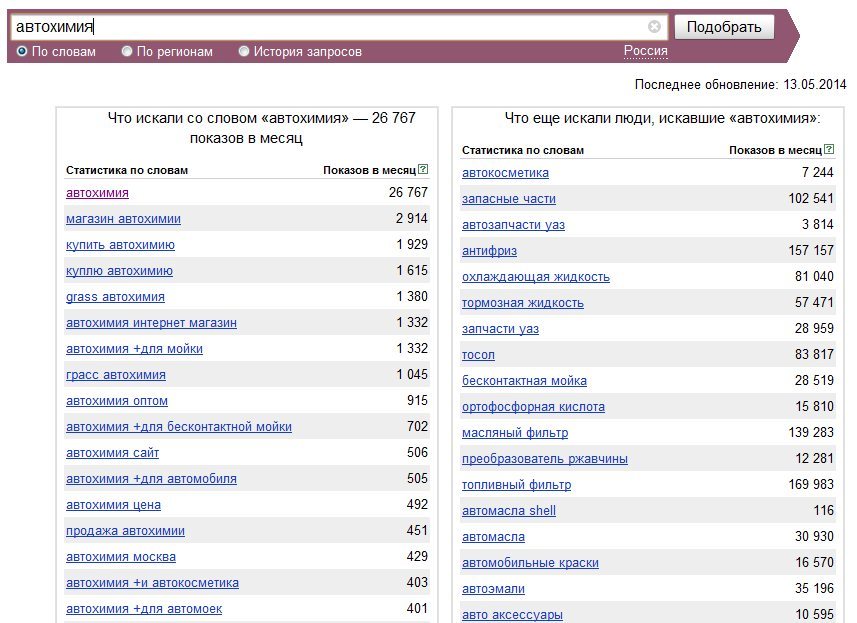
Task: Open 'автохимия +для автомобиля' link
Action: [x=151, y=479]
